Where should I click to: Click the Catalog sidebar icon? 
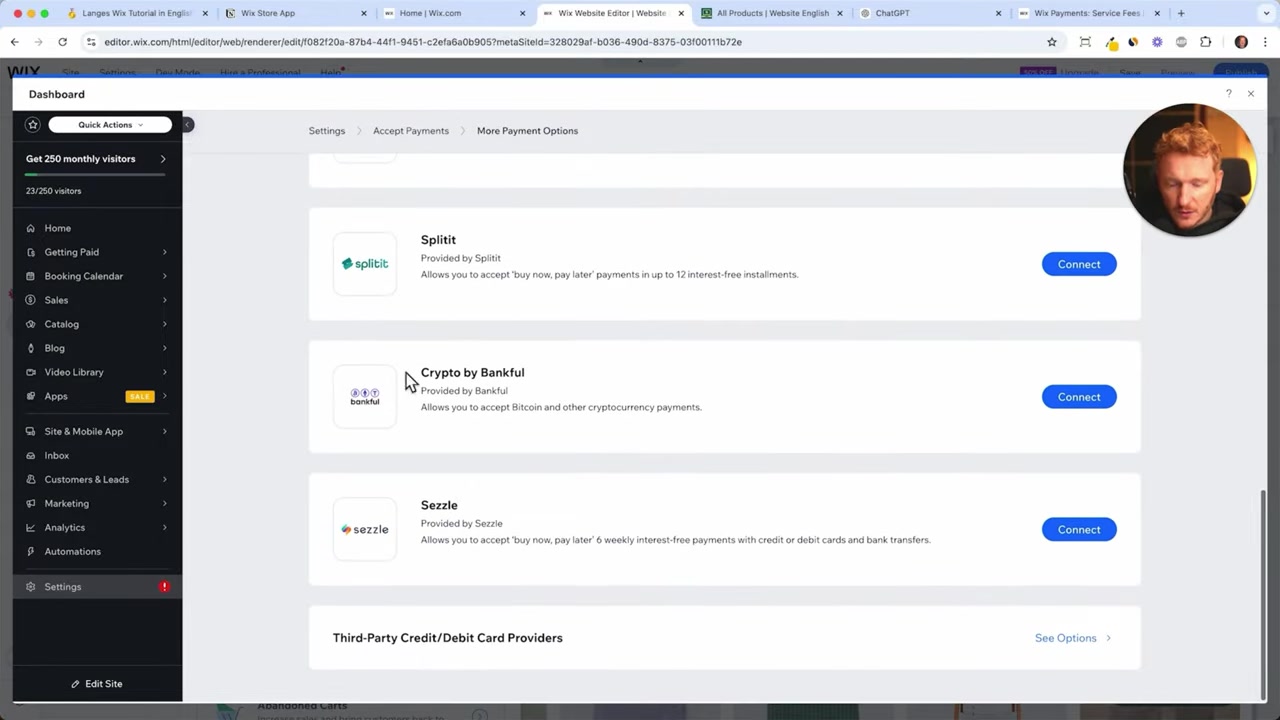(x=30, y=324)
